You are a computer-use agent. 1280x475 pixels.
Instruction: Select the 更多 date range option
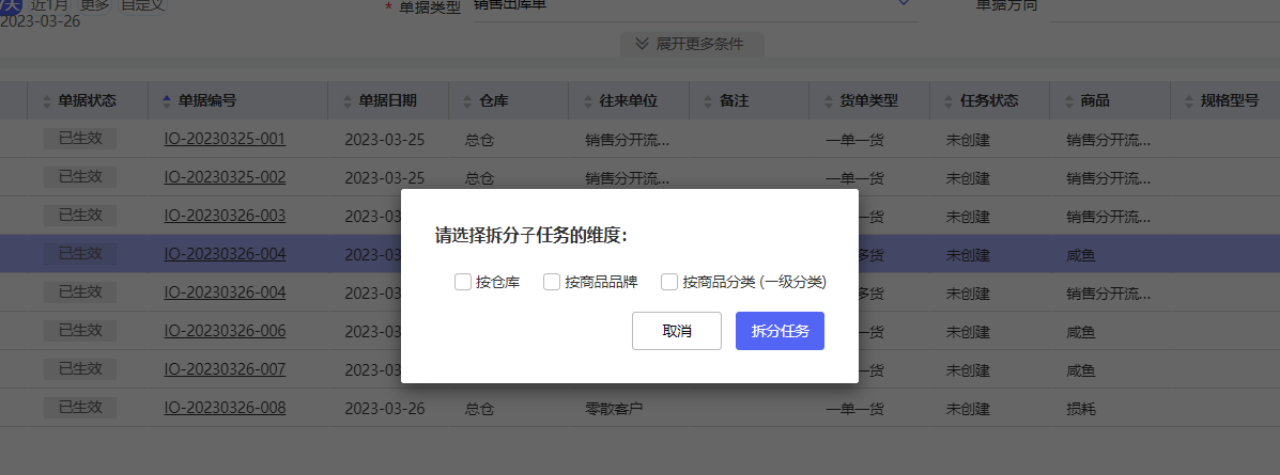coord(95,6)
